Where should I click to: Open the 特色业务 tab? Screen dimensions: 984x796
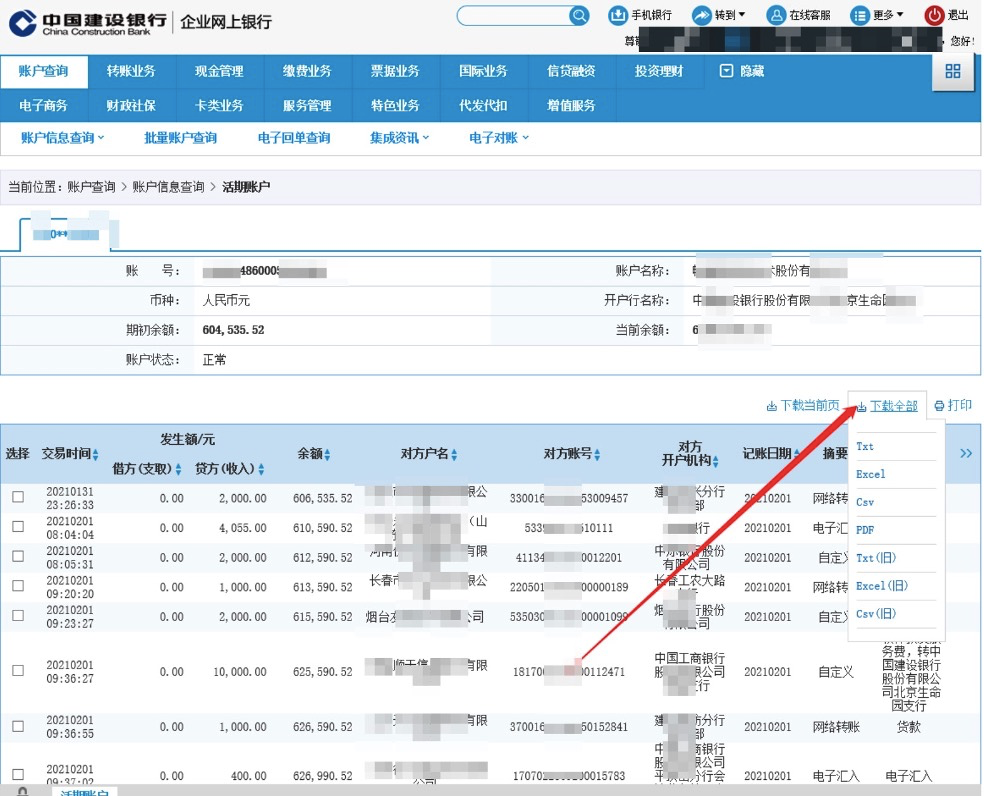tap(395, 105)
